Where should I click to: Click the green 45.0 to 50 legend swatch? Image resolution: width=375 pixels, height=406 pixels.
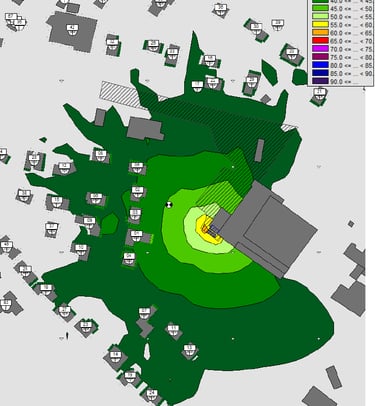pos(320,8)
